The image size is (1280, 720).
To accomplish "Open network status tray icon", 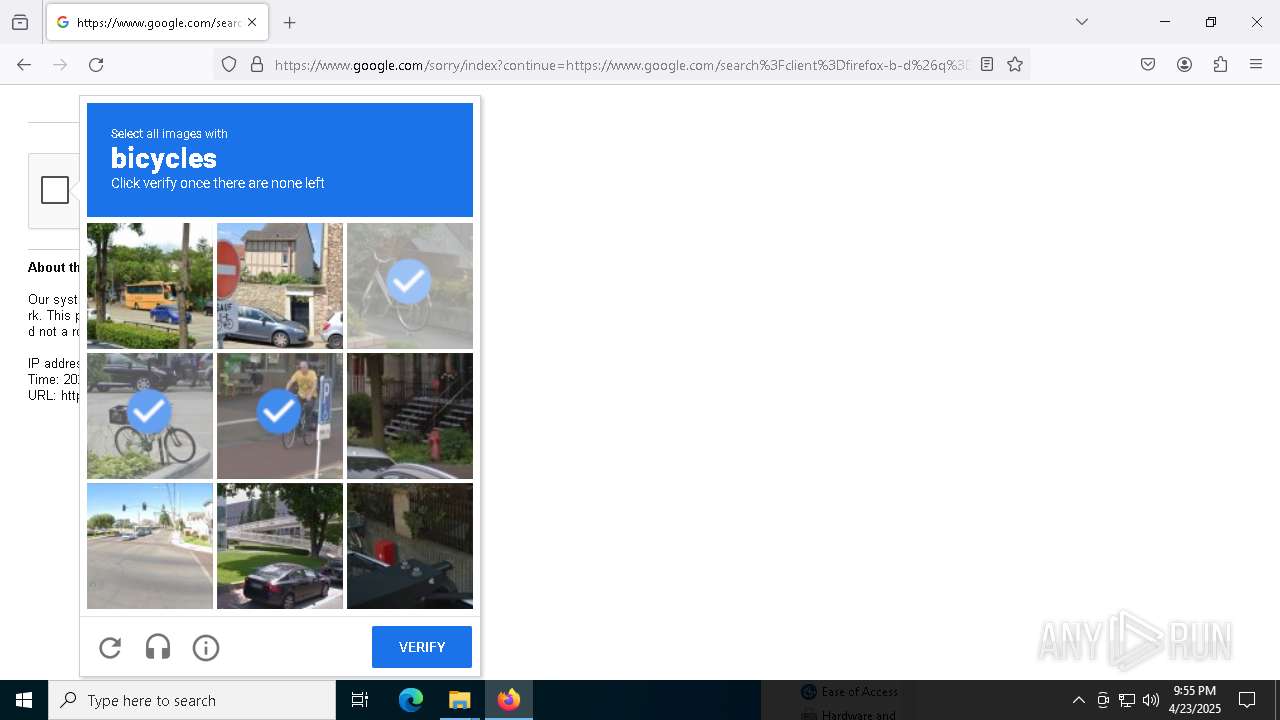I will [x=1127, y=700].
